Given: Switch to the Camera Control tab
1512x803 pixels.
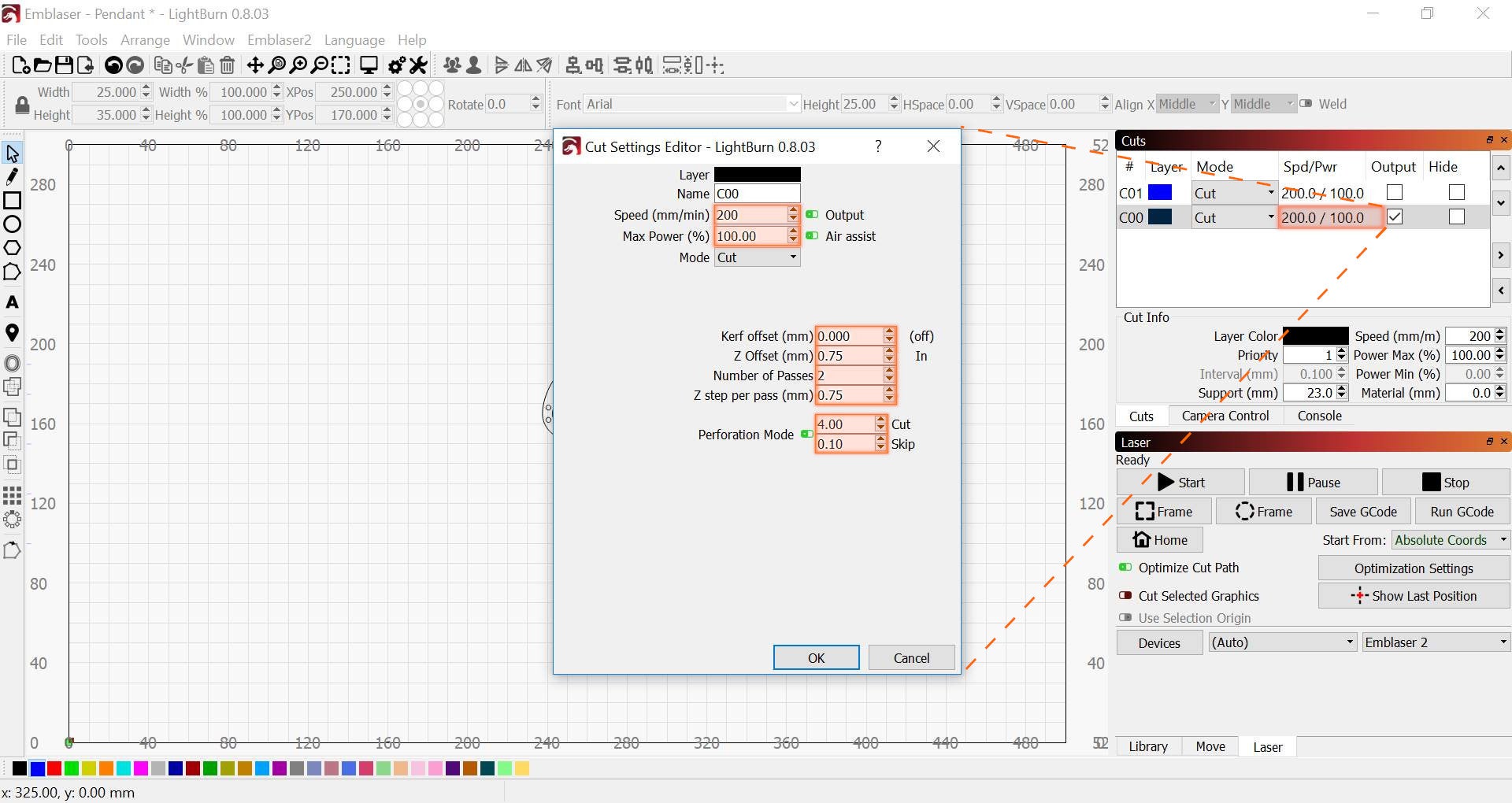Looking at the screenshot, I should pos(1225,416).
